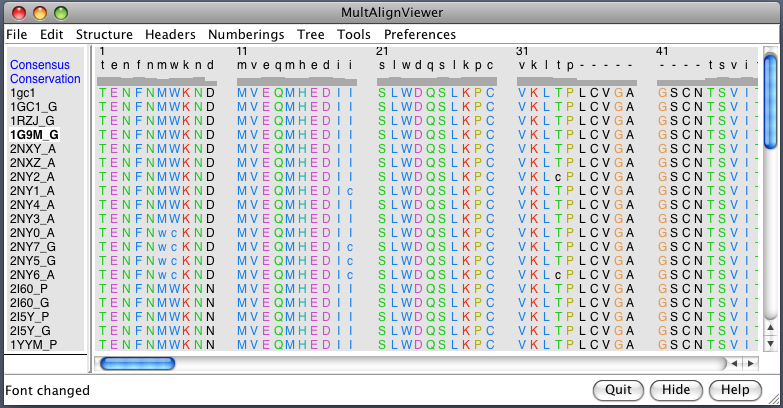Select sequence name 2NY6_A
Screen dimensions: 783x408
click(32, 275)
